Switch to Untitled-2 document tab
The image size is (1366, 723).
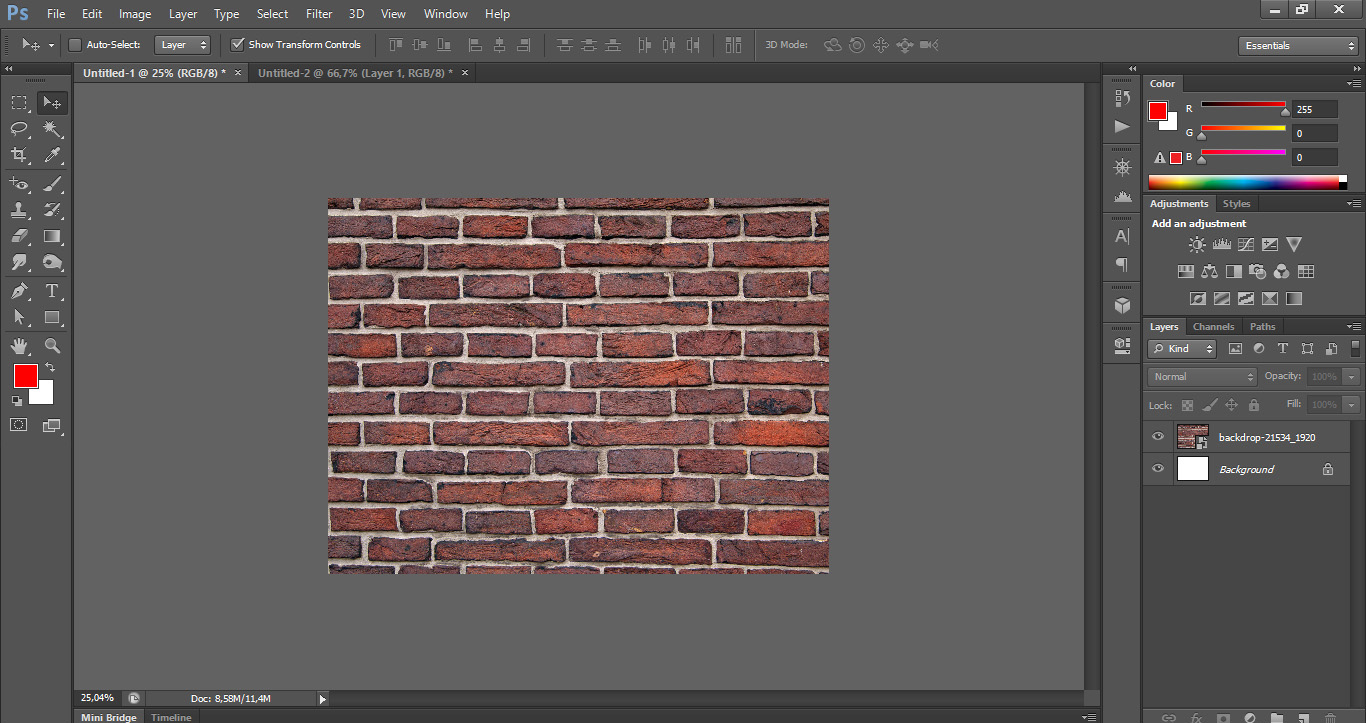point(355,73)
